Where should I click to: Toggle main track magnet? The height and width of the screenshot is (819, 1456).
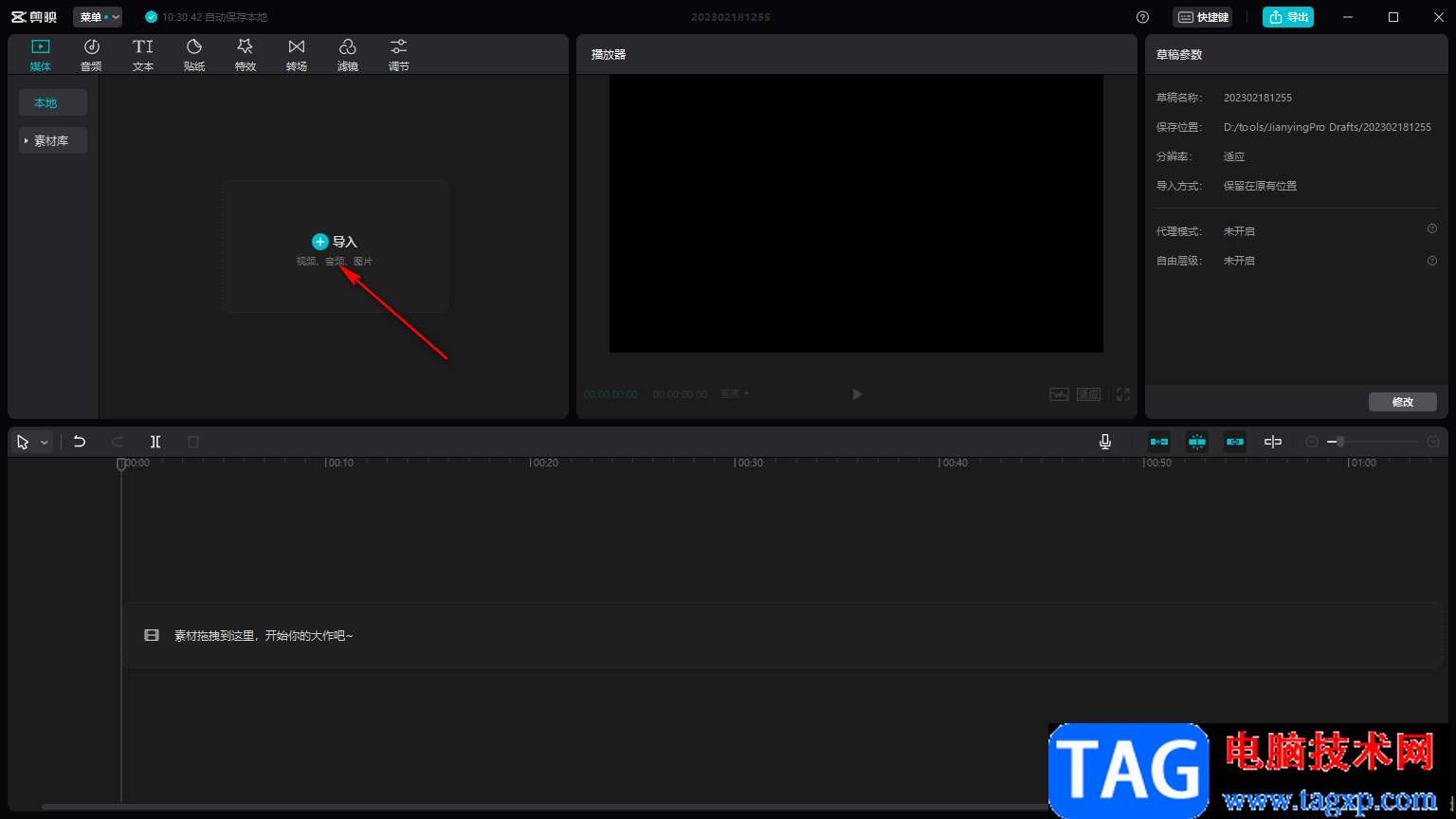[x=1159, y=442]
